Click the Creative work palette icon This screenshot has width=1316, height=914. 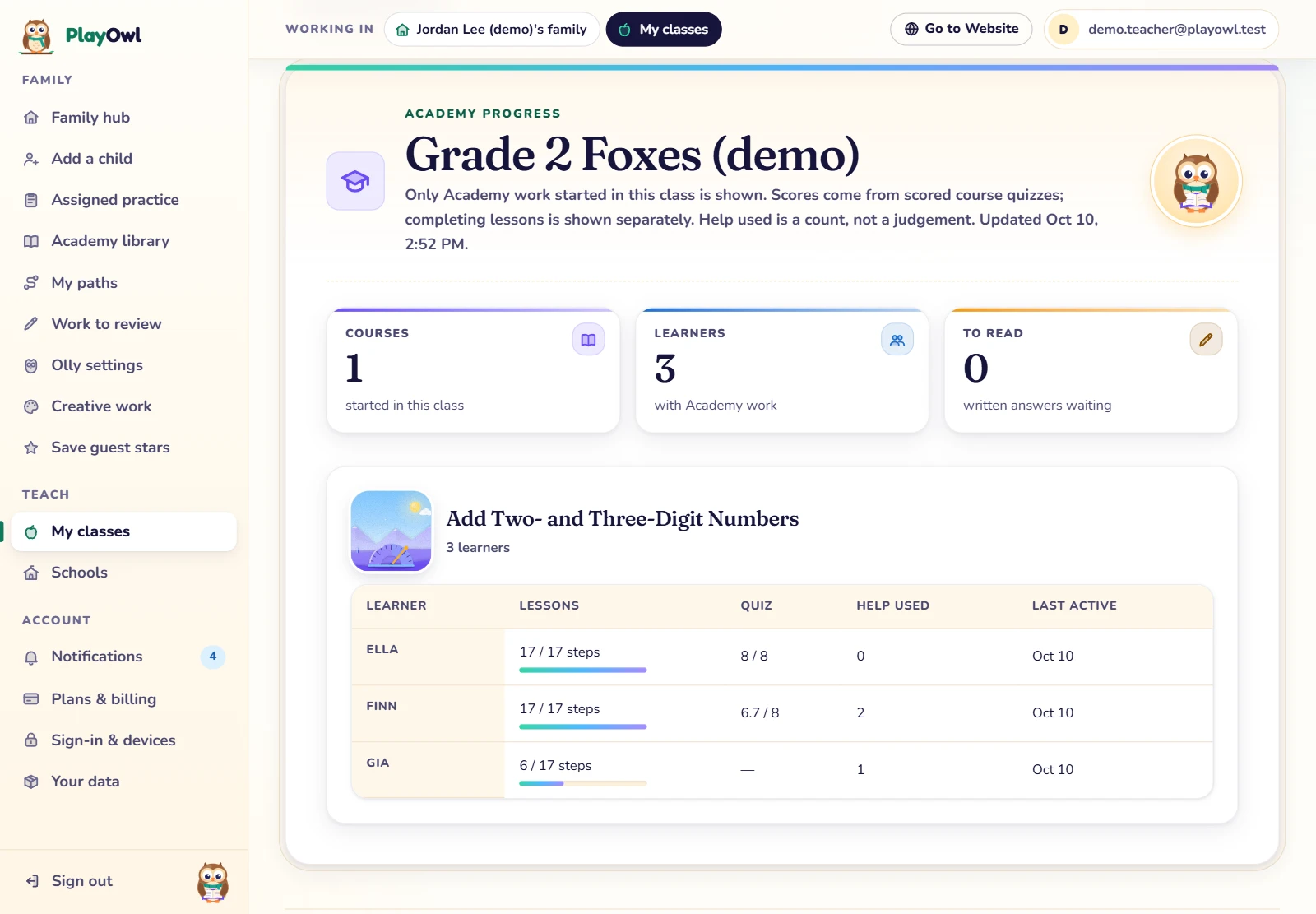pyautogui.click(x=31, y=406)
